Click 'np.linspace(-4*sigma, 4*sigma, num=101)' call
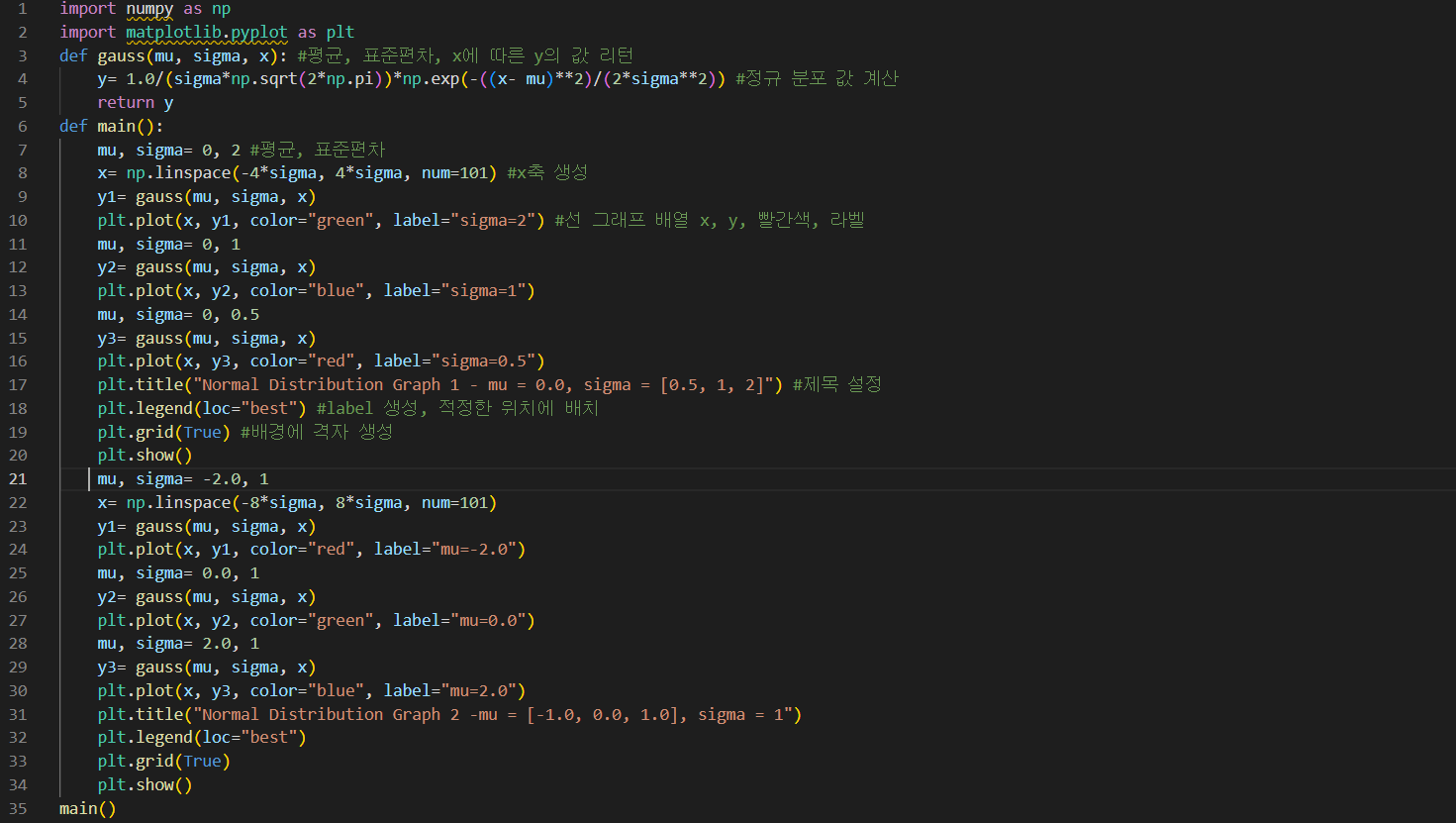The width and height of the screenshot is (1456, 823). (x=312, y=173)
